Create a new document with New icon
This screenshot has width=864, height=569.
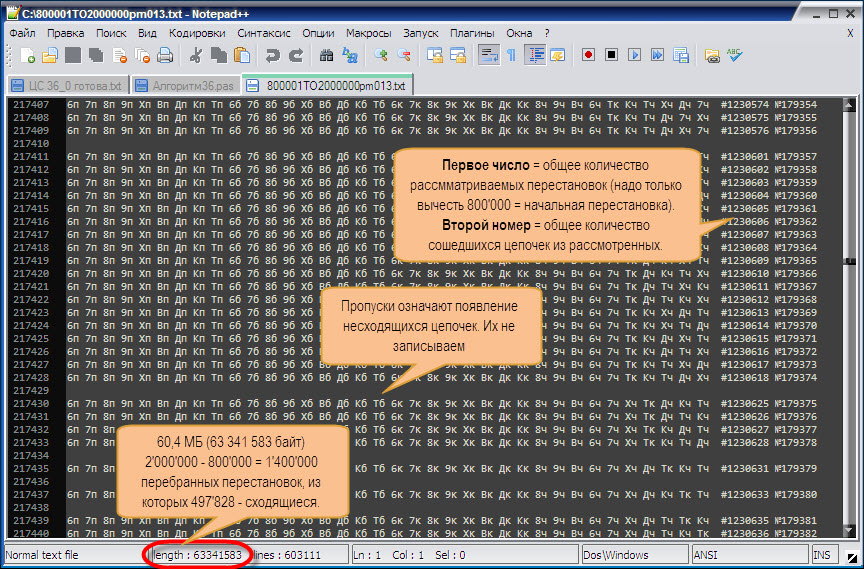27,56
